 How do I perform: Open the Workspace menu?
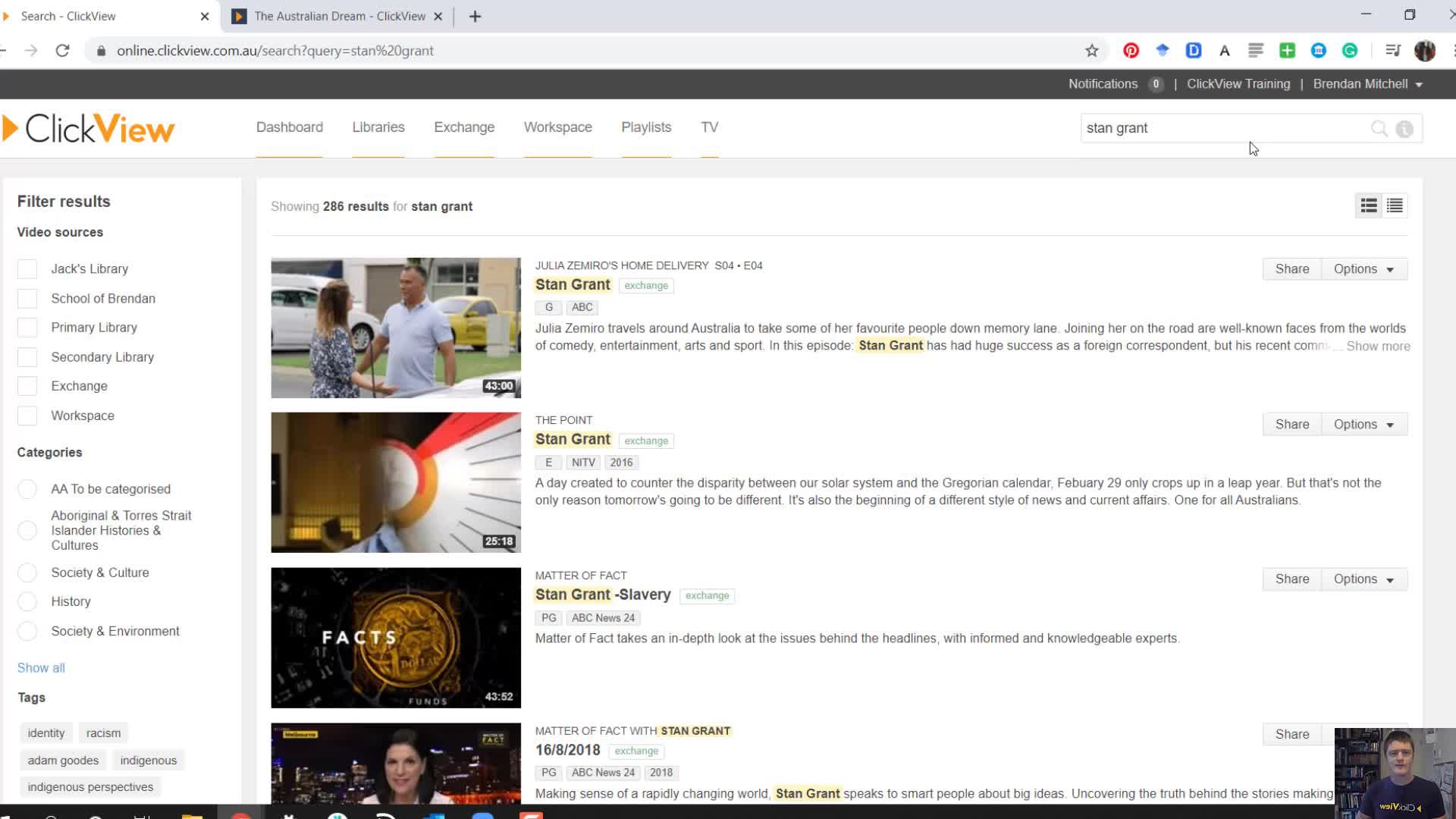pyautogui.click(x=558, y=127)
